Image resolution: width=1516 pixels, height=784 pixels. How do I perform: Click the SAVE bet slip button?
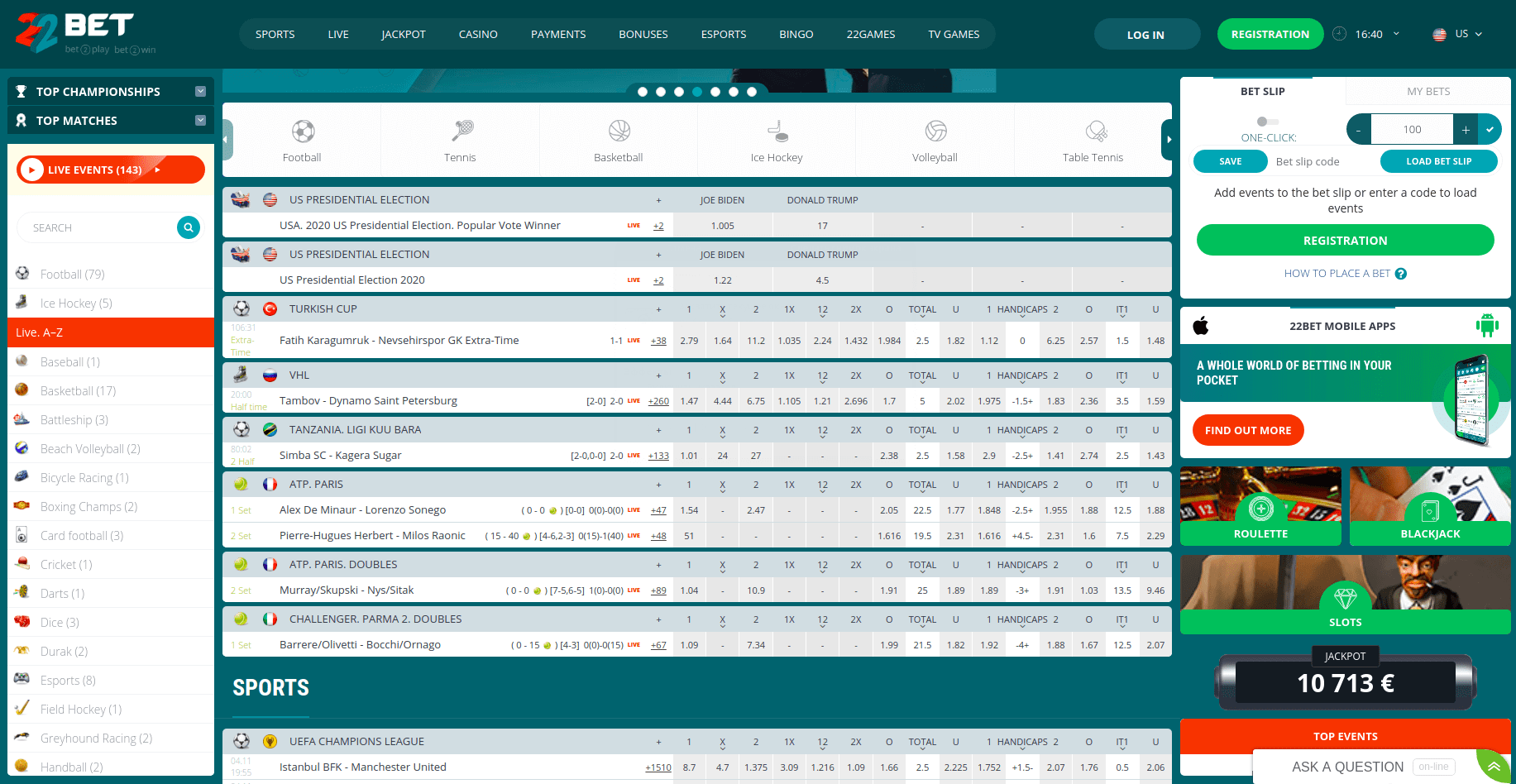click(x=1231, y=161)
